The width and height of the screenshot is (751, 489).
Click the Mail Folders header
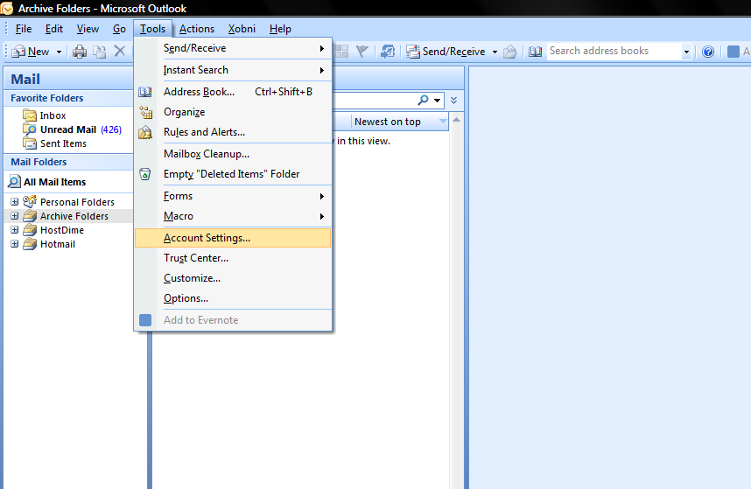click(x=68, y=162)
